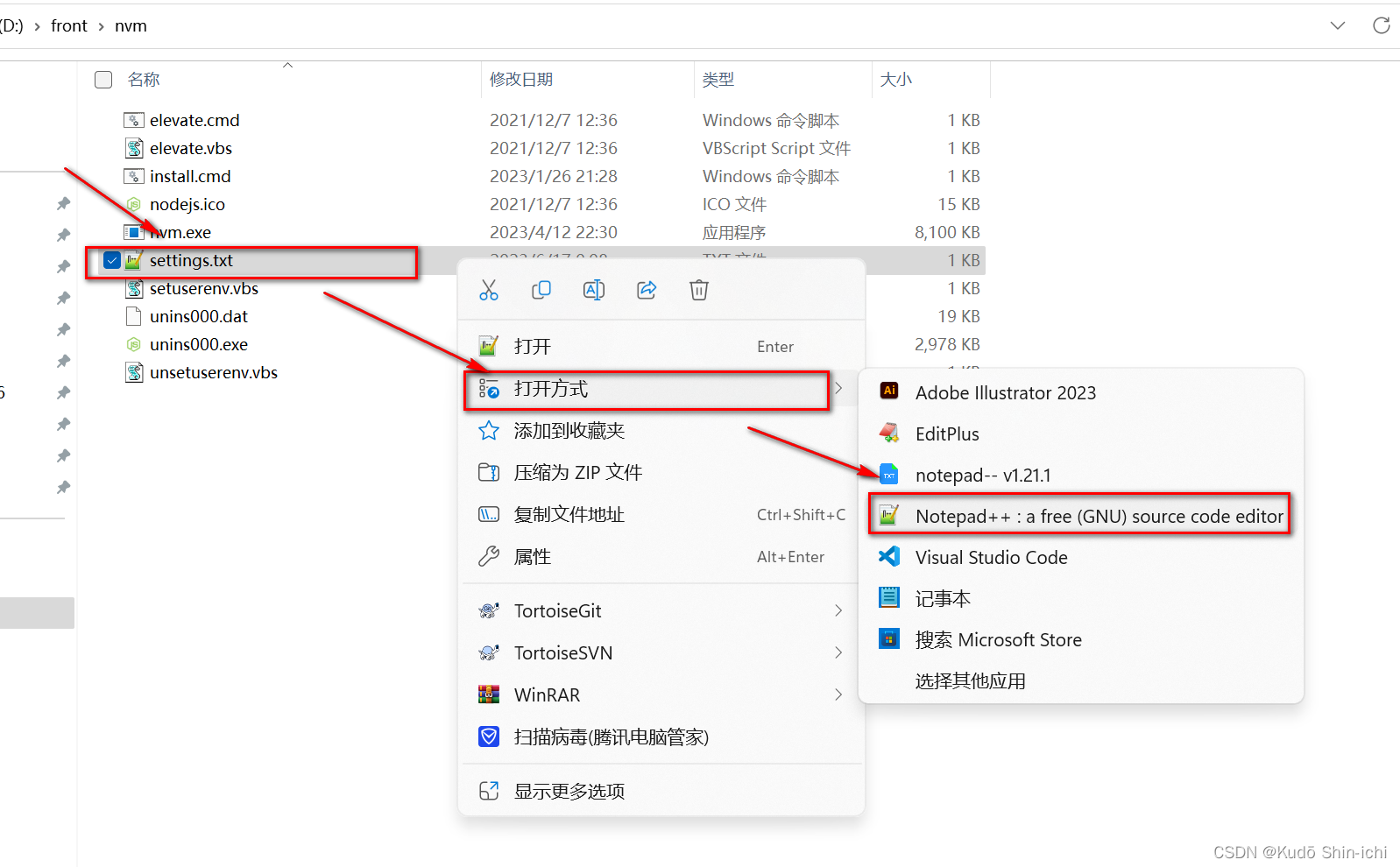This screenshot has width=1400, height=867.
Task: Sort by 类型 column header
Action: (x=718, y=80)
